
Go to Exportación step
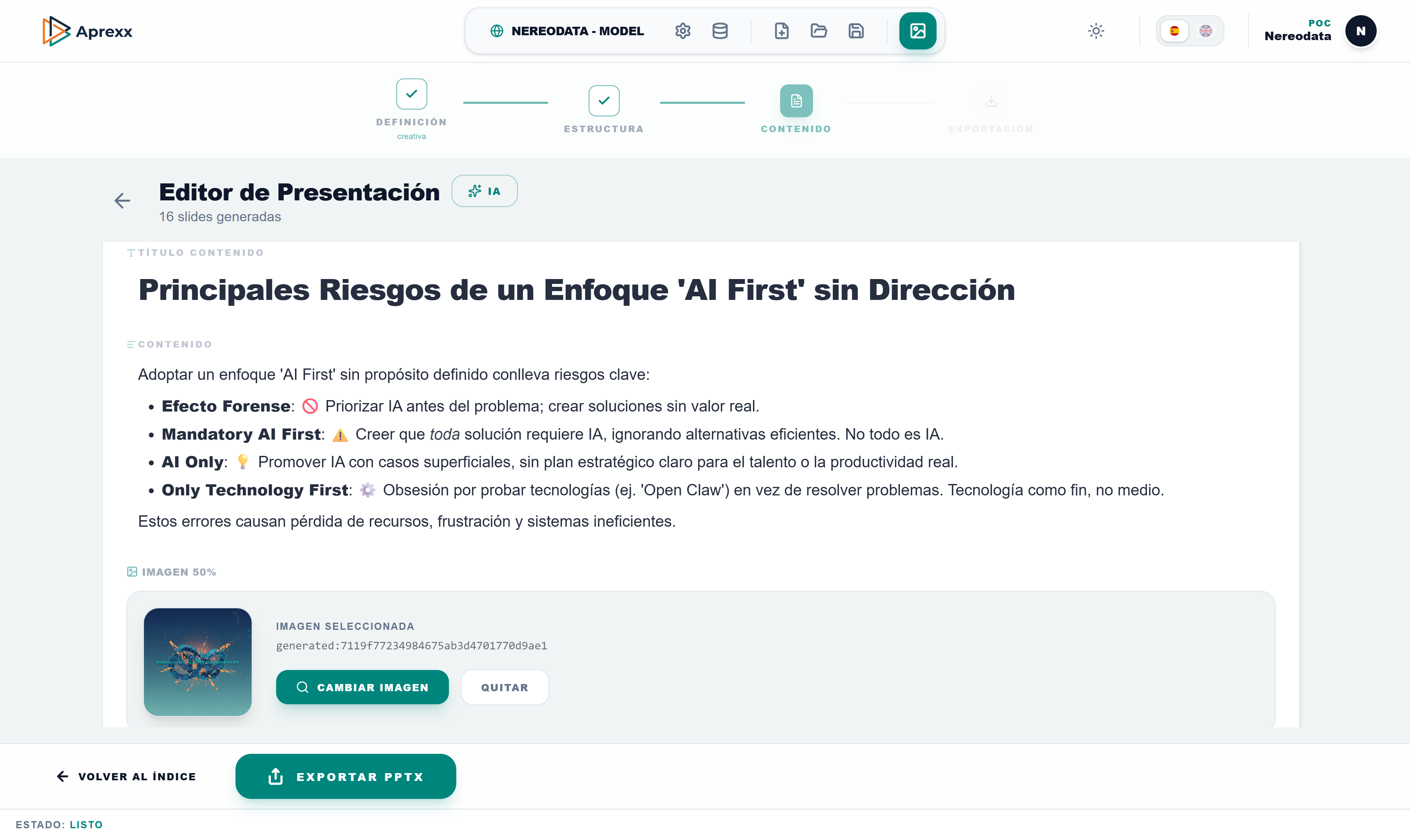click(991, 109)
